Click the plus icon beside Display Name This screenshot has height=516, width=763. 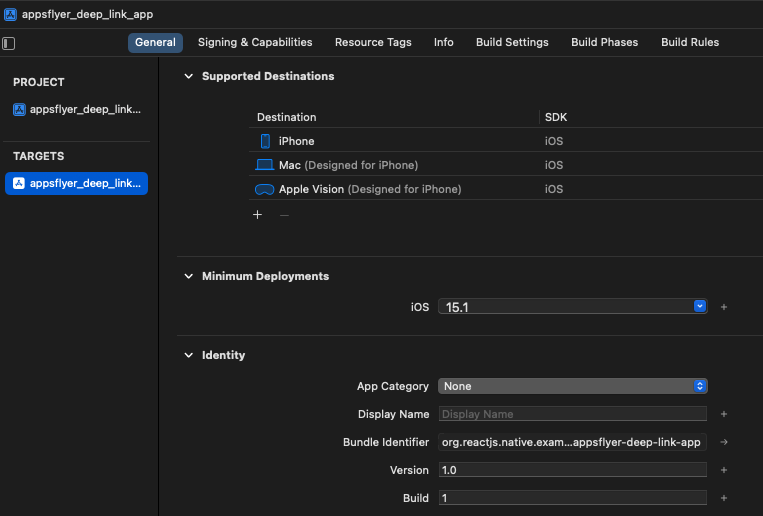click(x=724, y=414)
